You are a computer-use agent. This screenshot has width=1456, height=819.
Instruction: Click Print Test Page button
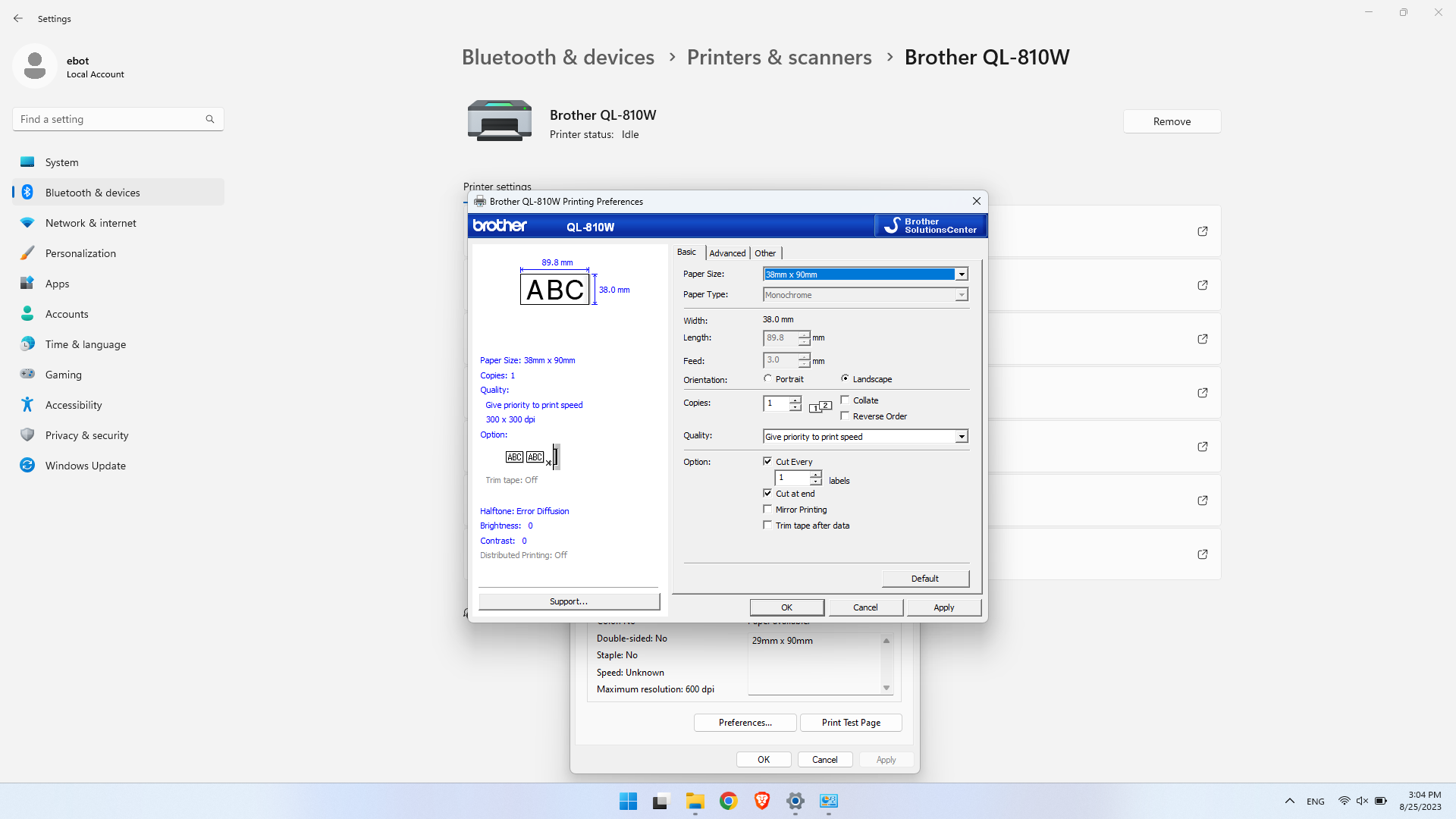(x=851, y=723)
